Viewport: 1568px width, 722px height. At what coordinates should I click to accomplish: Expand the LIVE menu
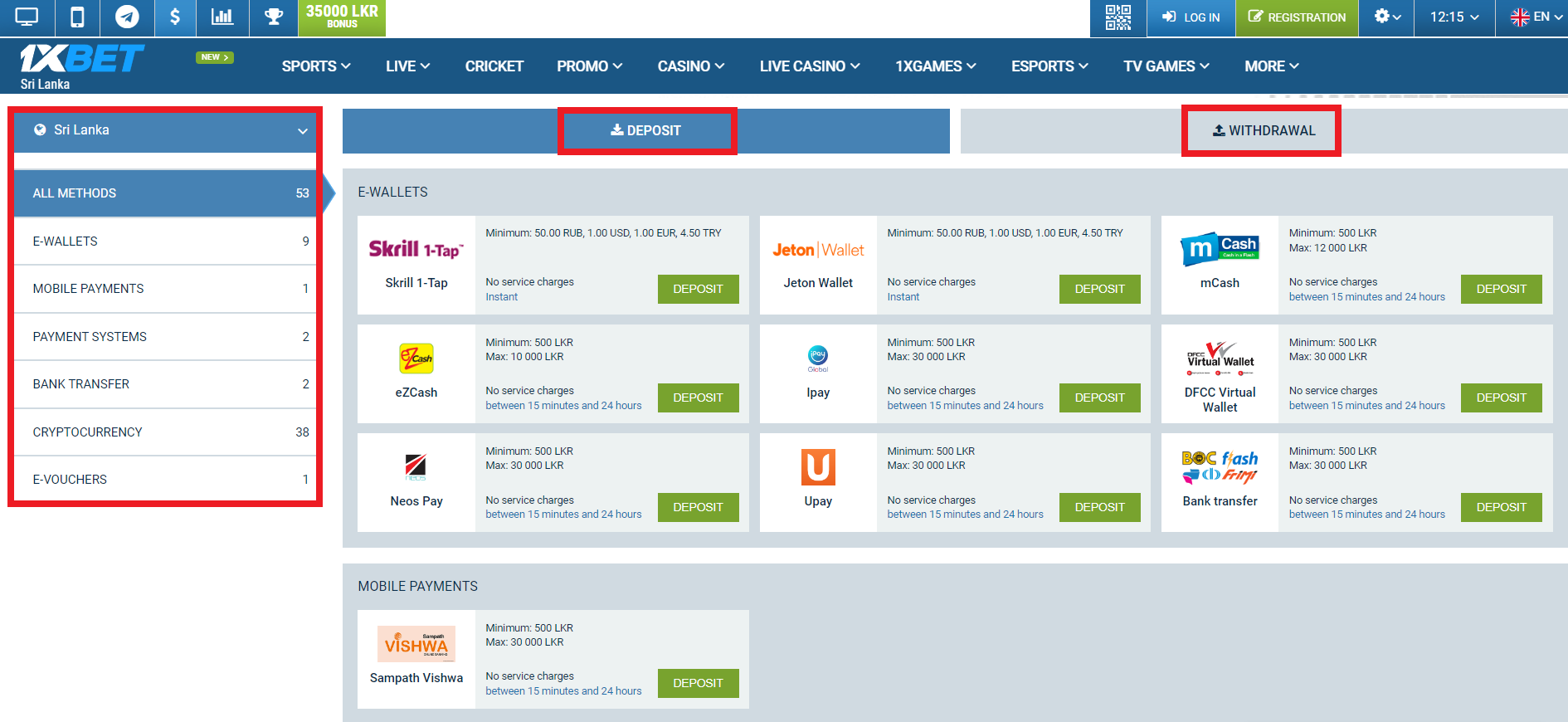coord(407,66)
